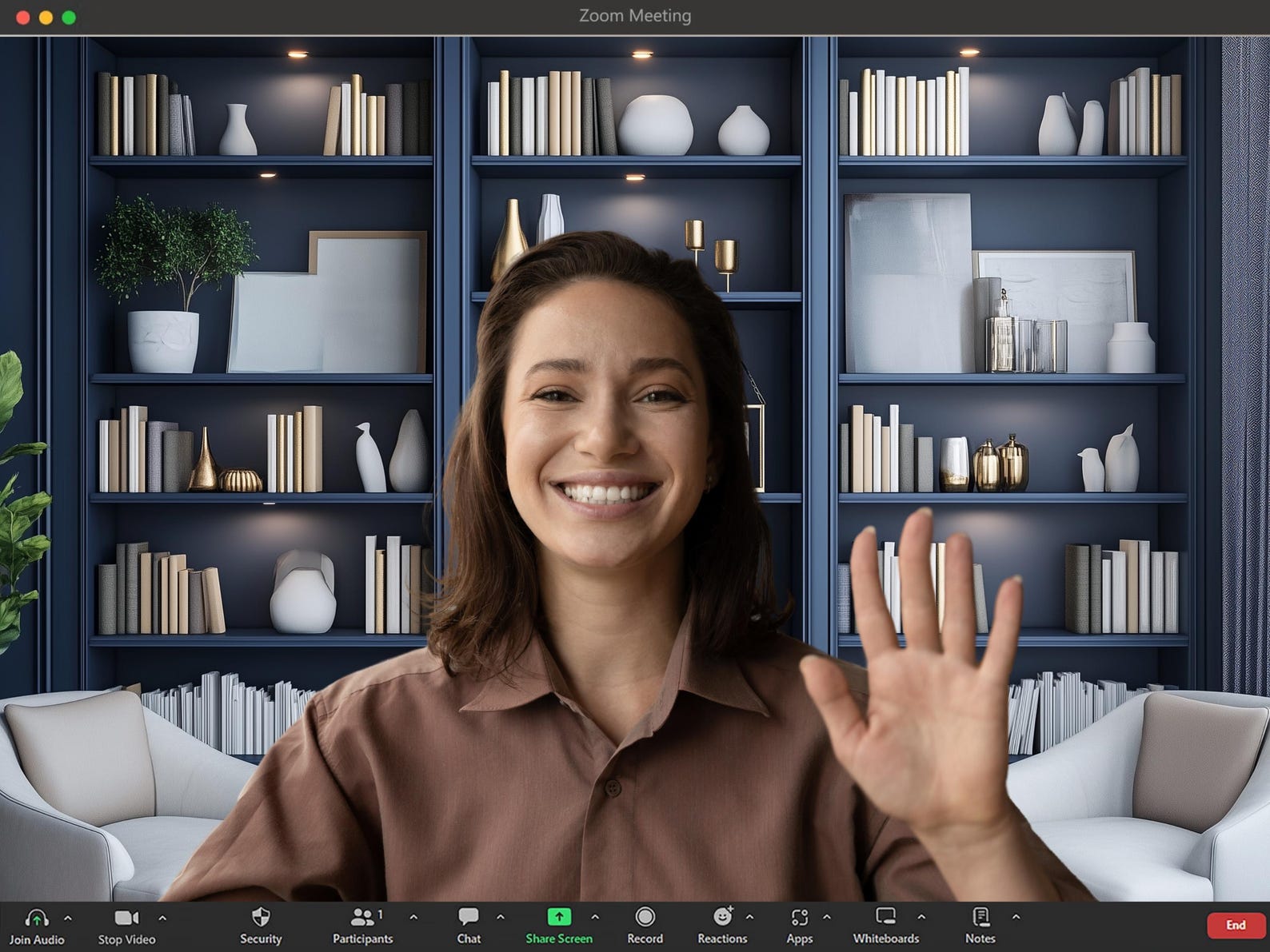
Task: Click the participant video feed
Action: pyautogui.click(x=635, y=468)
